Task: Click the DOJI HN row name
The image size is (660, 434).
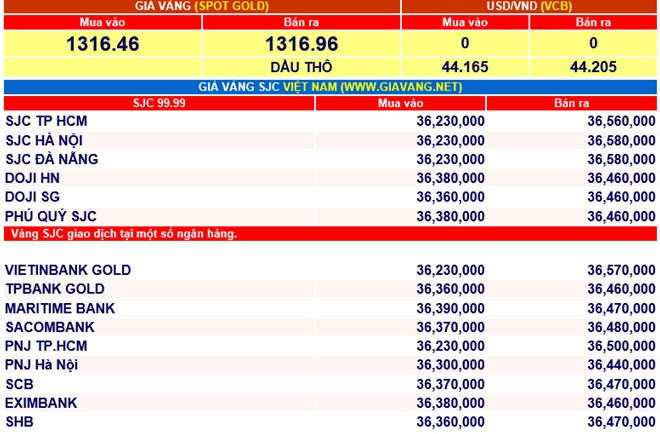Action: (x=32, y=178)
